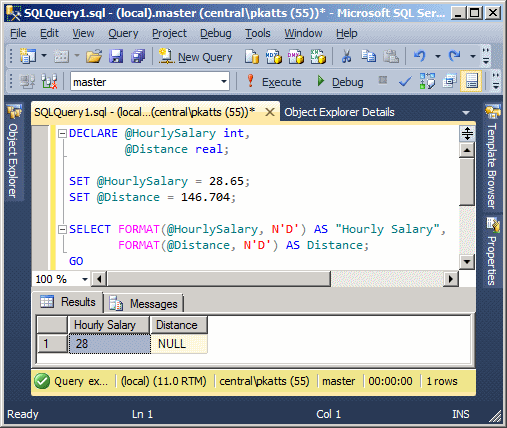The height and width of the screenshot is (428, 507).
Task: Open the Help menu
Action: point(347,33)
